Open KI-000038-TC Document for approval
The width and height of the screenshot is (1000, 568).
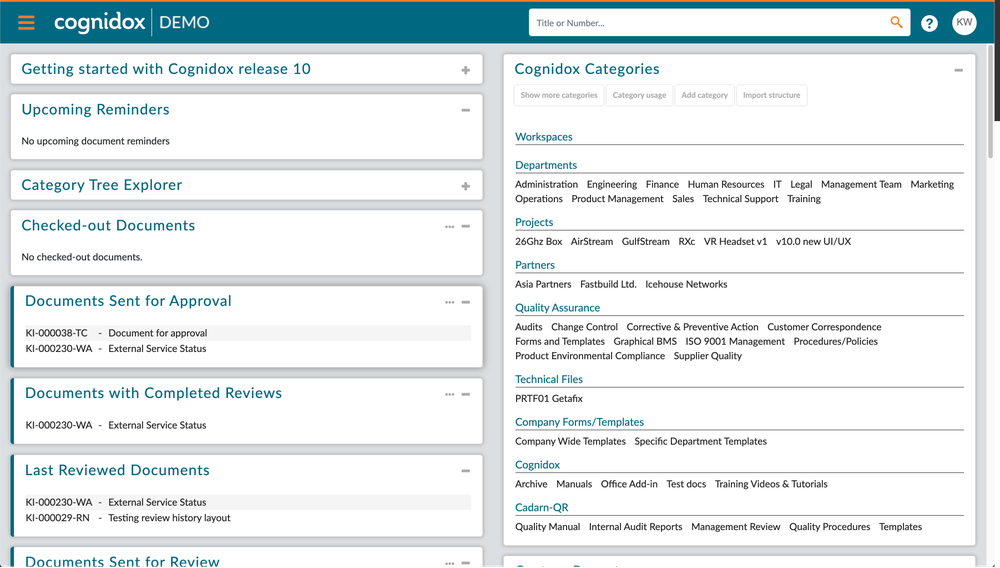point(248,333)
